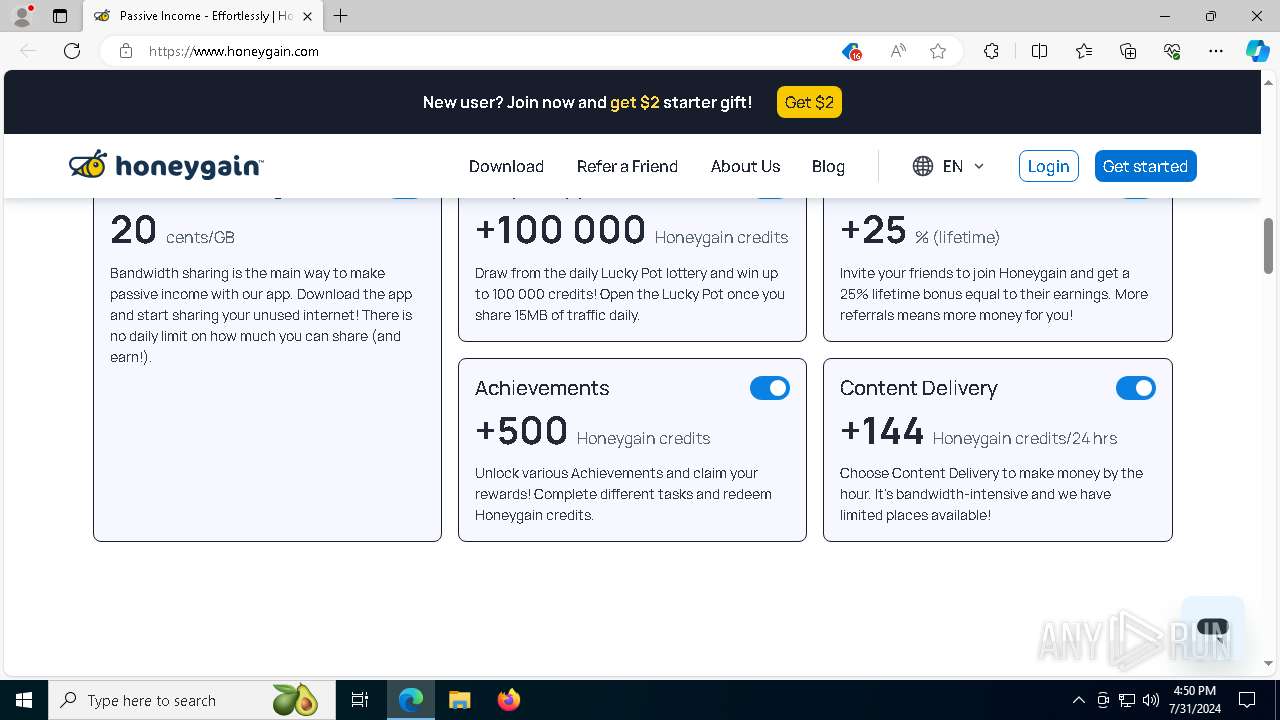Toggle the Content Delivery switch
1280x720 pixels.
pos(1136,388)
